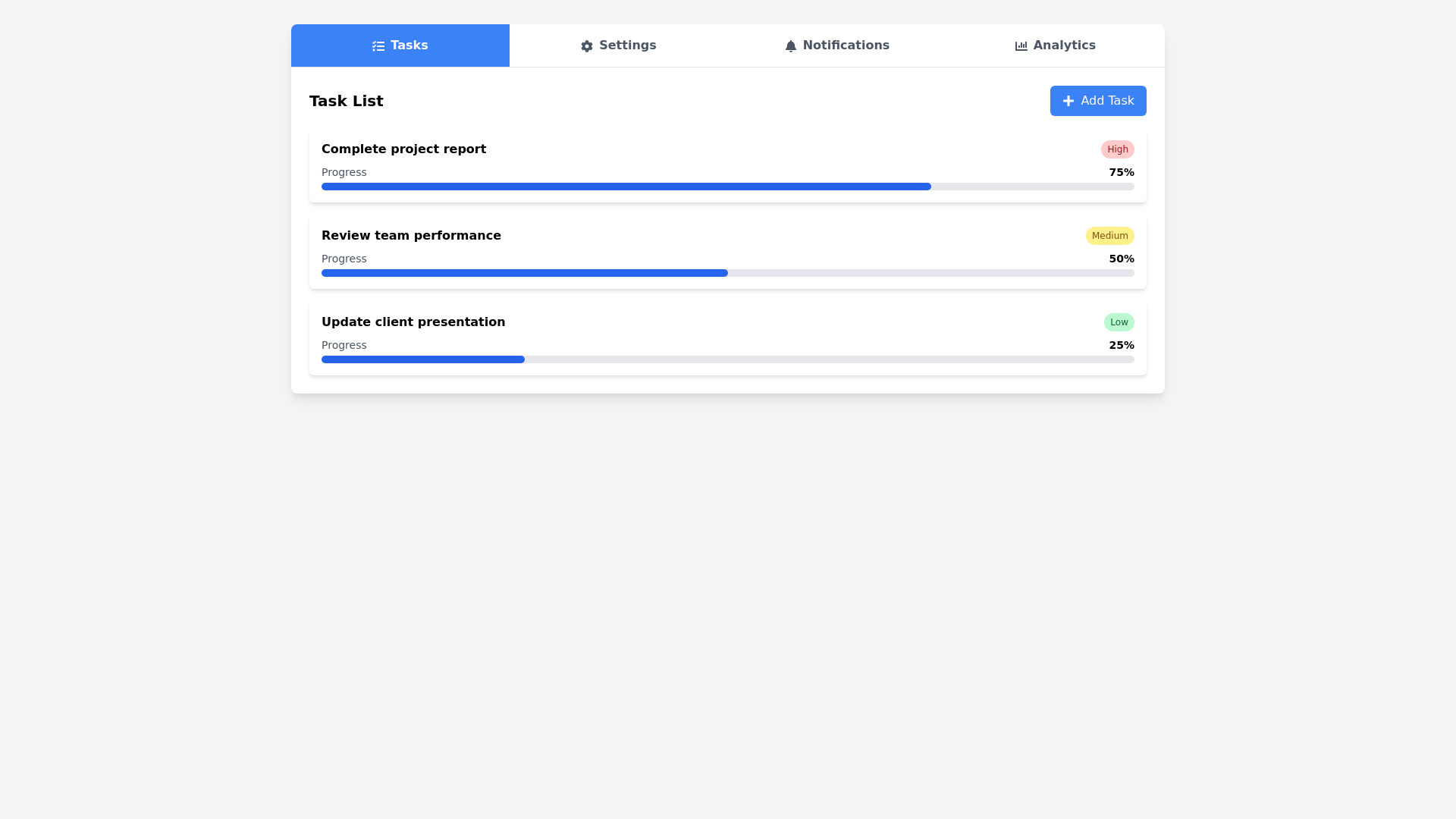1456x819 pixels.
Task: Click Progress label under Complete project report
Action: pos(344,172)
